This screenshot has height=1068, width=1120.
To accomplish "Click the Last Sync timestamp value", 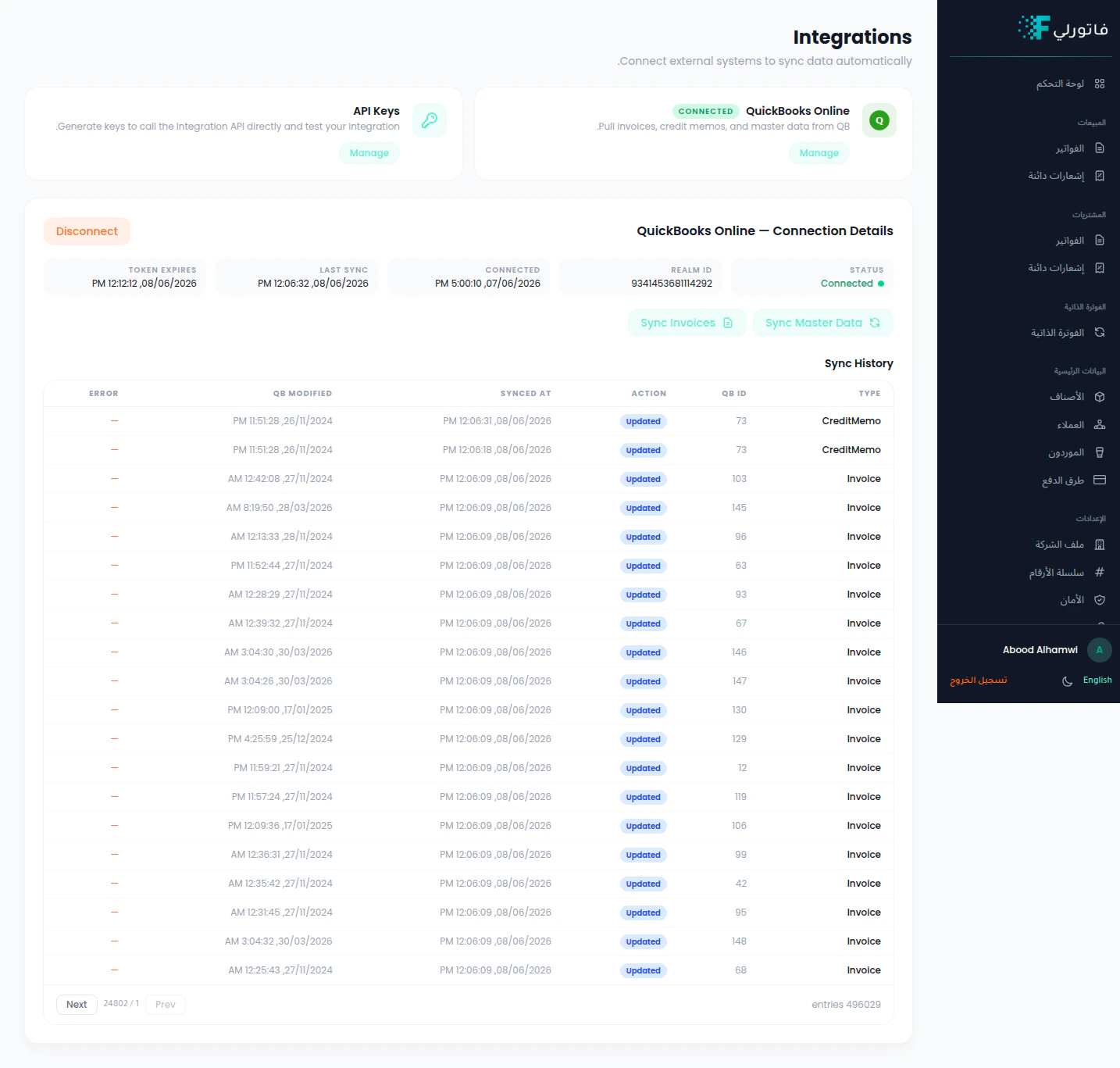I will [x=313, y=284].
